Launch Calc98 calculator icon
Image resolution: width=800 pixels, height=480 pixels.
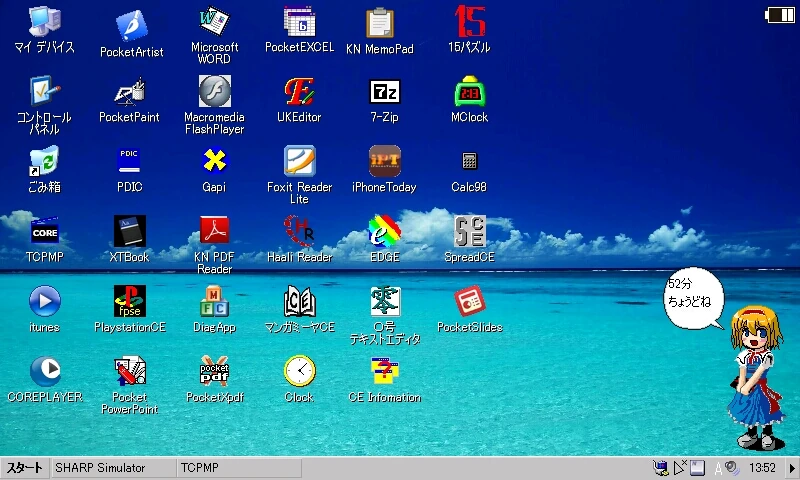pos(469,161)
